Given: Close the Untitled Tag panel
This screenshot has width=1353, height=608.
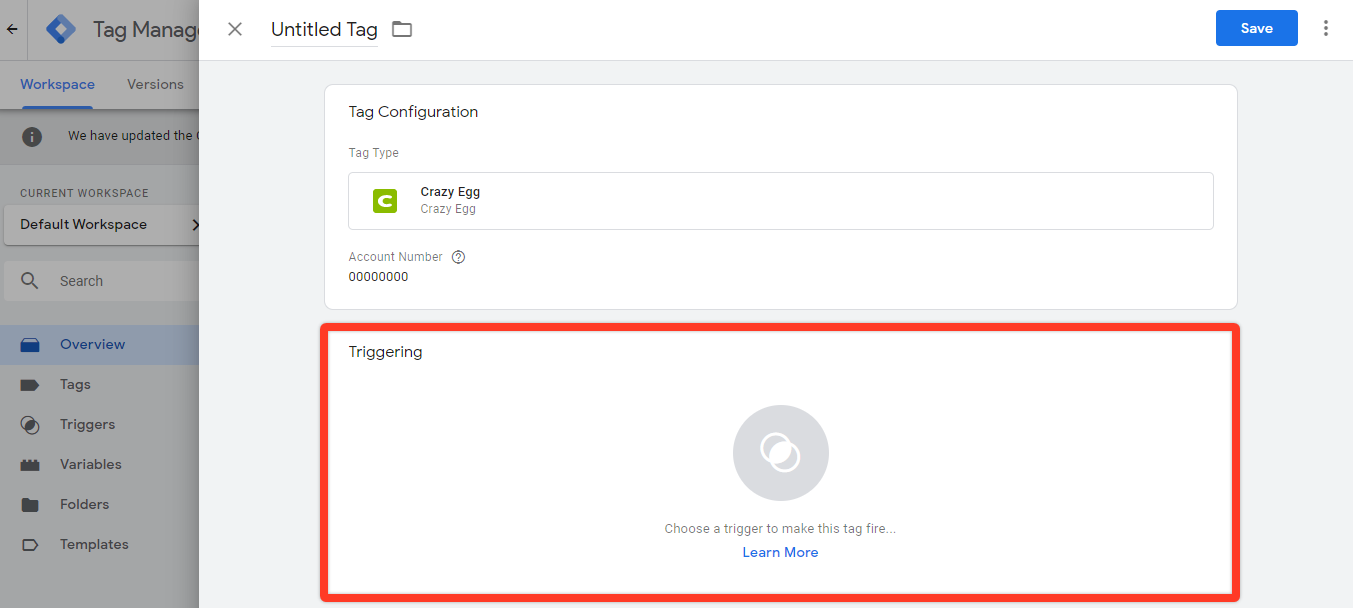Looking at the screenshot, I should pos(235,29).
